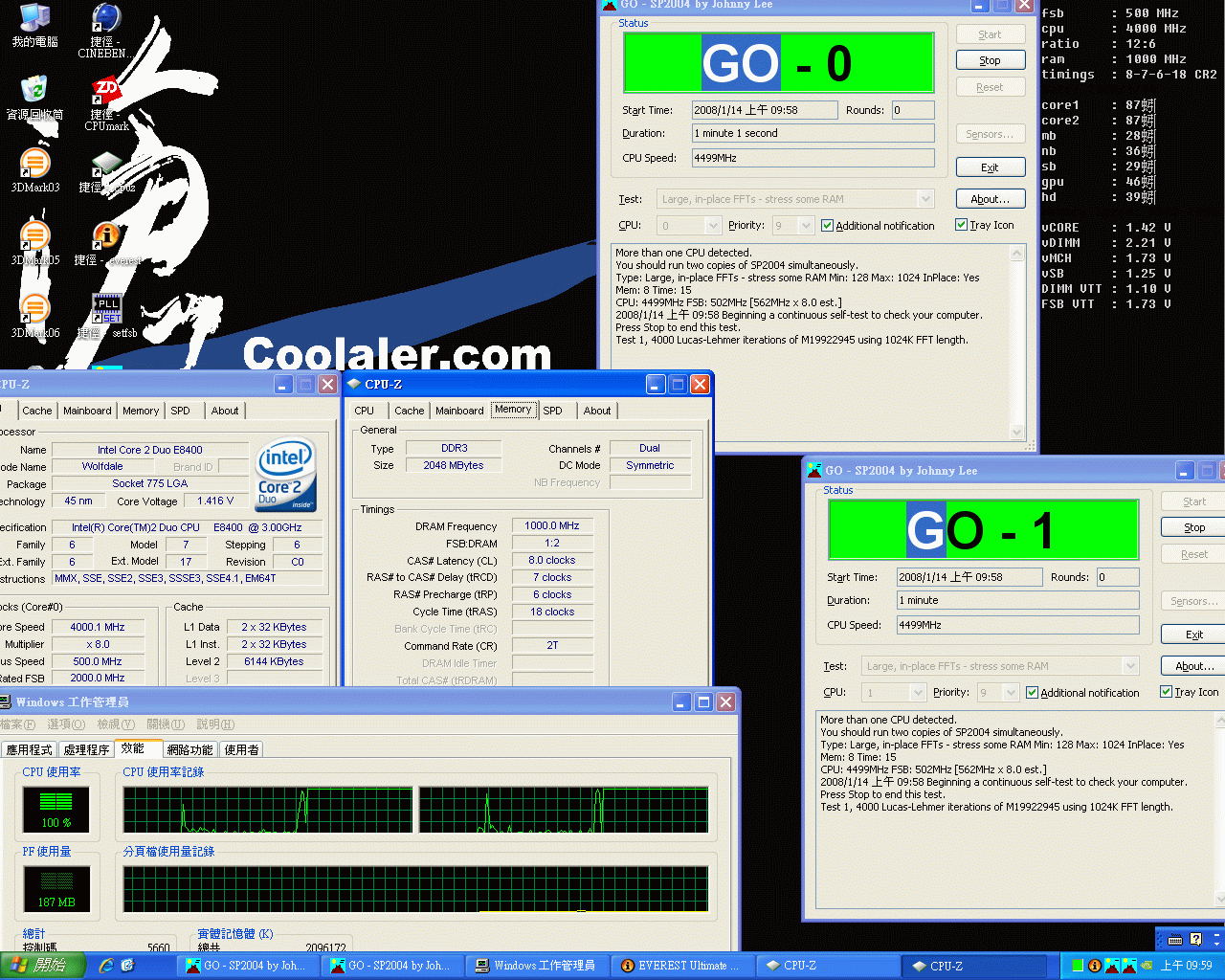Click the green GO - 1 status banner
The image size is (1225, 980).
983,529
